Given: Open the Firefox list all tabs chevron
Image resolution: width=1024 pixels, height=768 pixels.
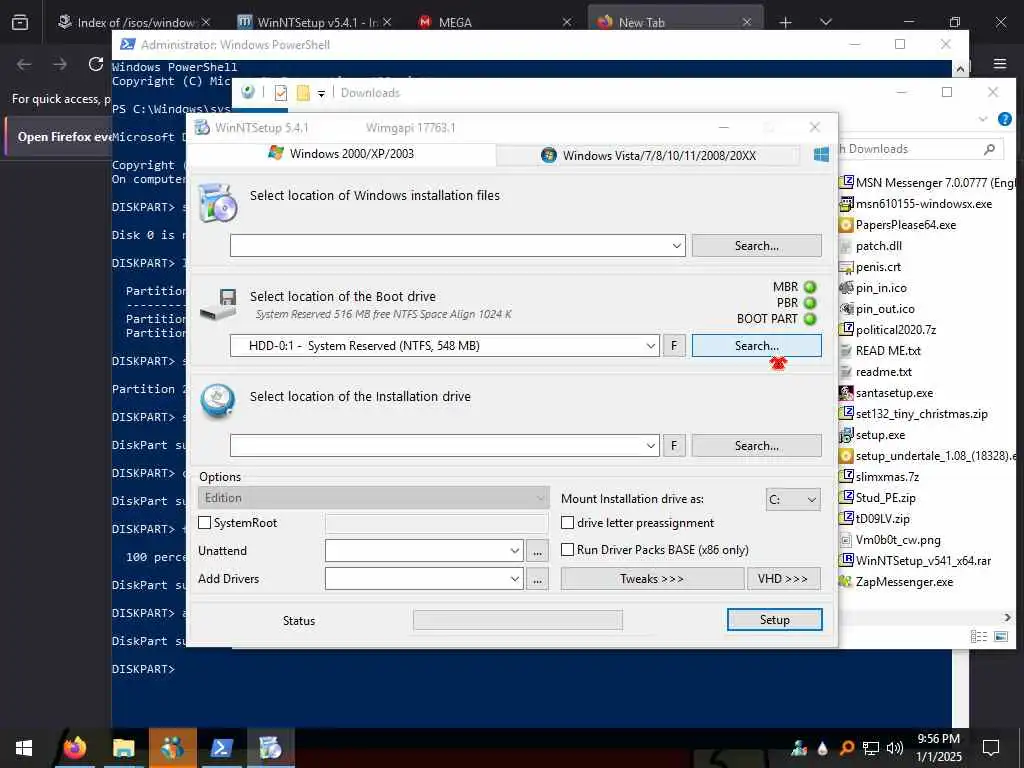Looking at the screenshot, I should pyautogui.click(x=825, y=22).
